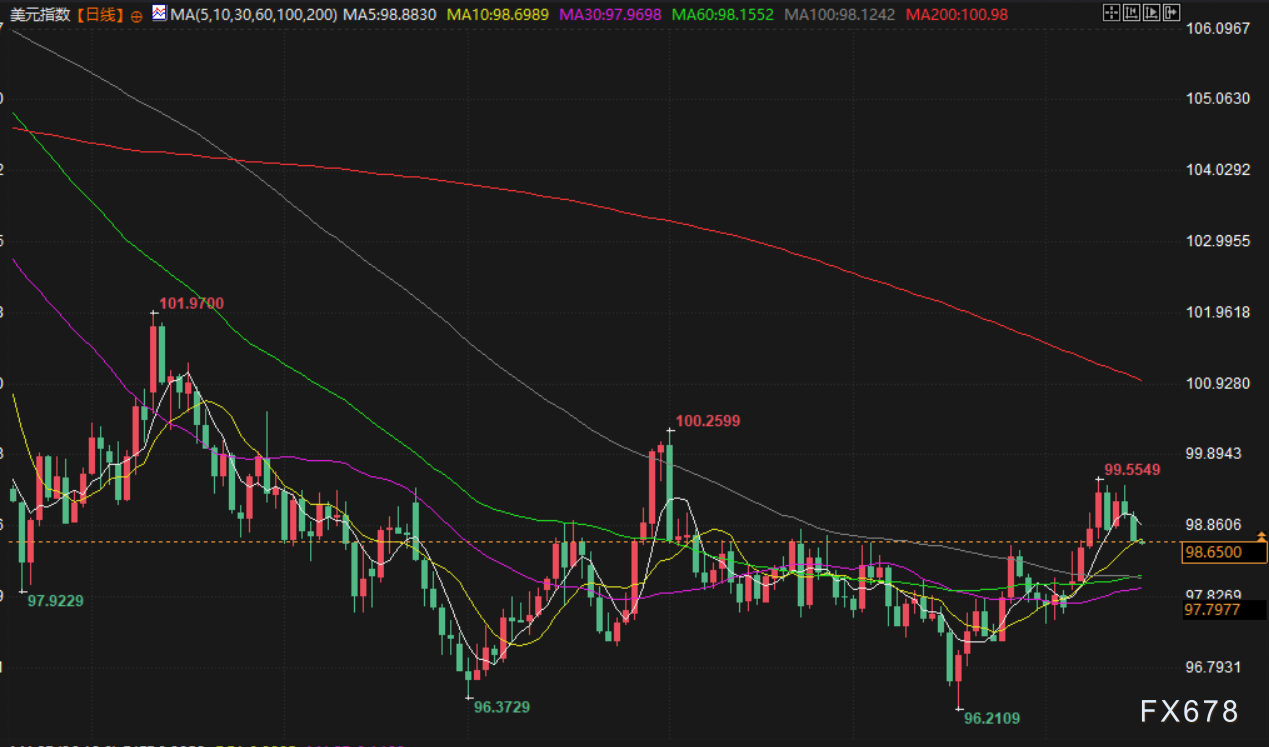Viewport: 1269px width, 747px height.
Task: Click the four-square crosshair icon in top toolbar
Action: (1111, 13)
